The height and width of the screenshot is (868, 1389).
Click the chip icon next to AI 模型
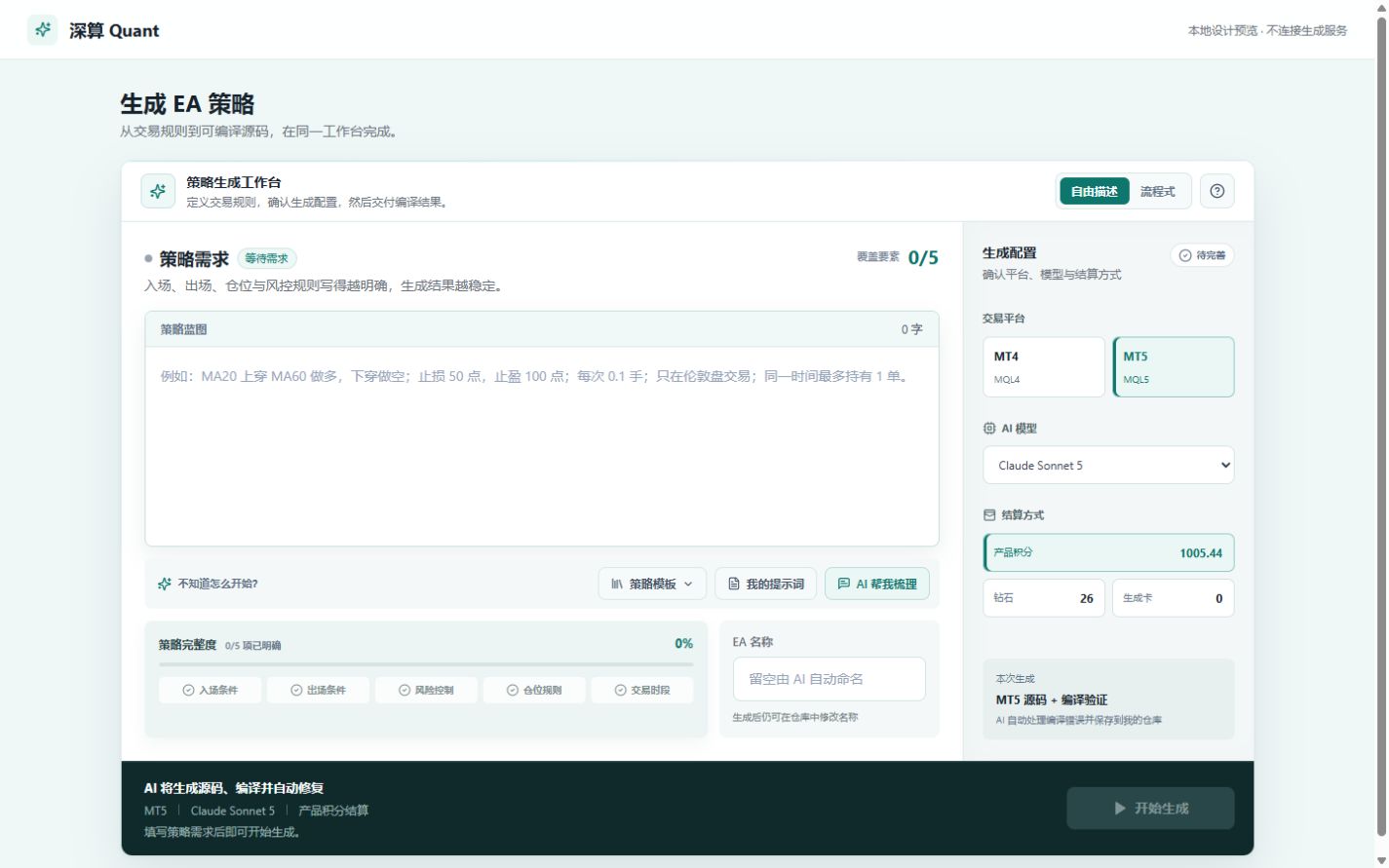coord(989,429)
